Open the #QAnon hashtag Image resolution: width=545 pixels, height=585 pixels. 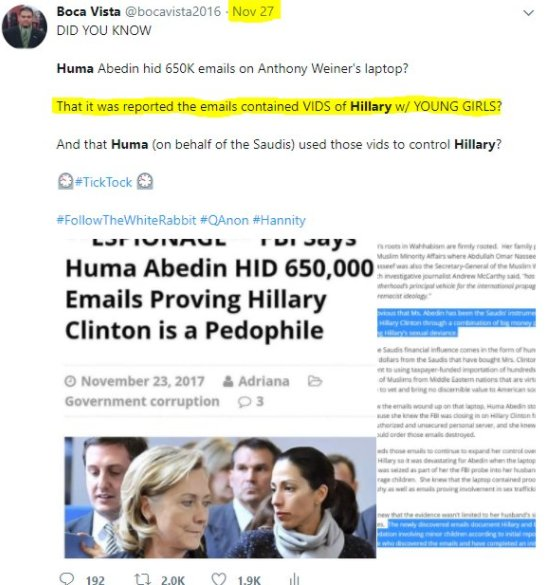[224, 220]
